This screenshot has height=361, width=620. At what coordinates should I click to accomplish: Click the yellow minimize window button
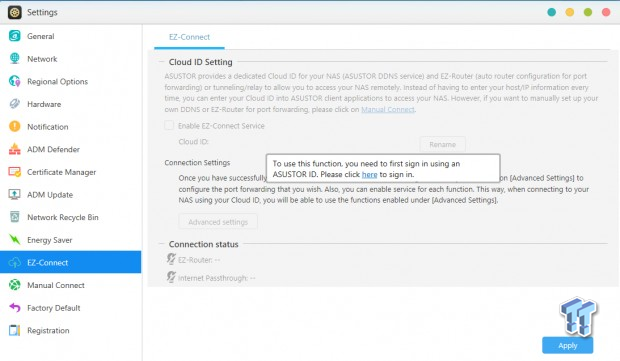coord(570,12)
